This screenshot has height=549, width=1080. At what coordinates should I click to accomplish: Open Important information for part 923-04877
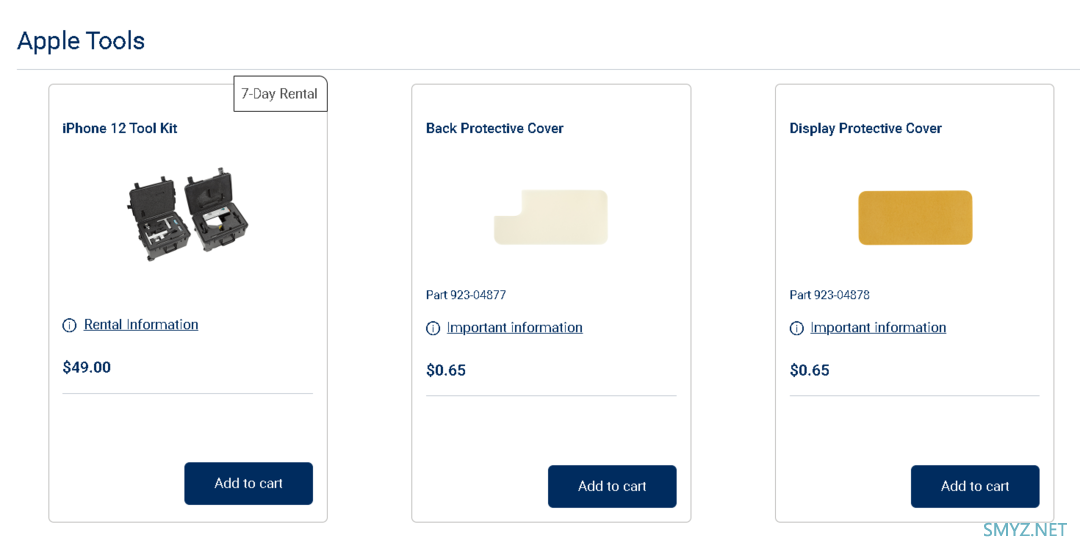[x=515, y=327]
